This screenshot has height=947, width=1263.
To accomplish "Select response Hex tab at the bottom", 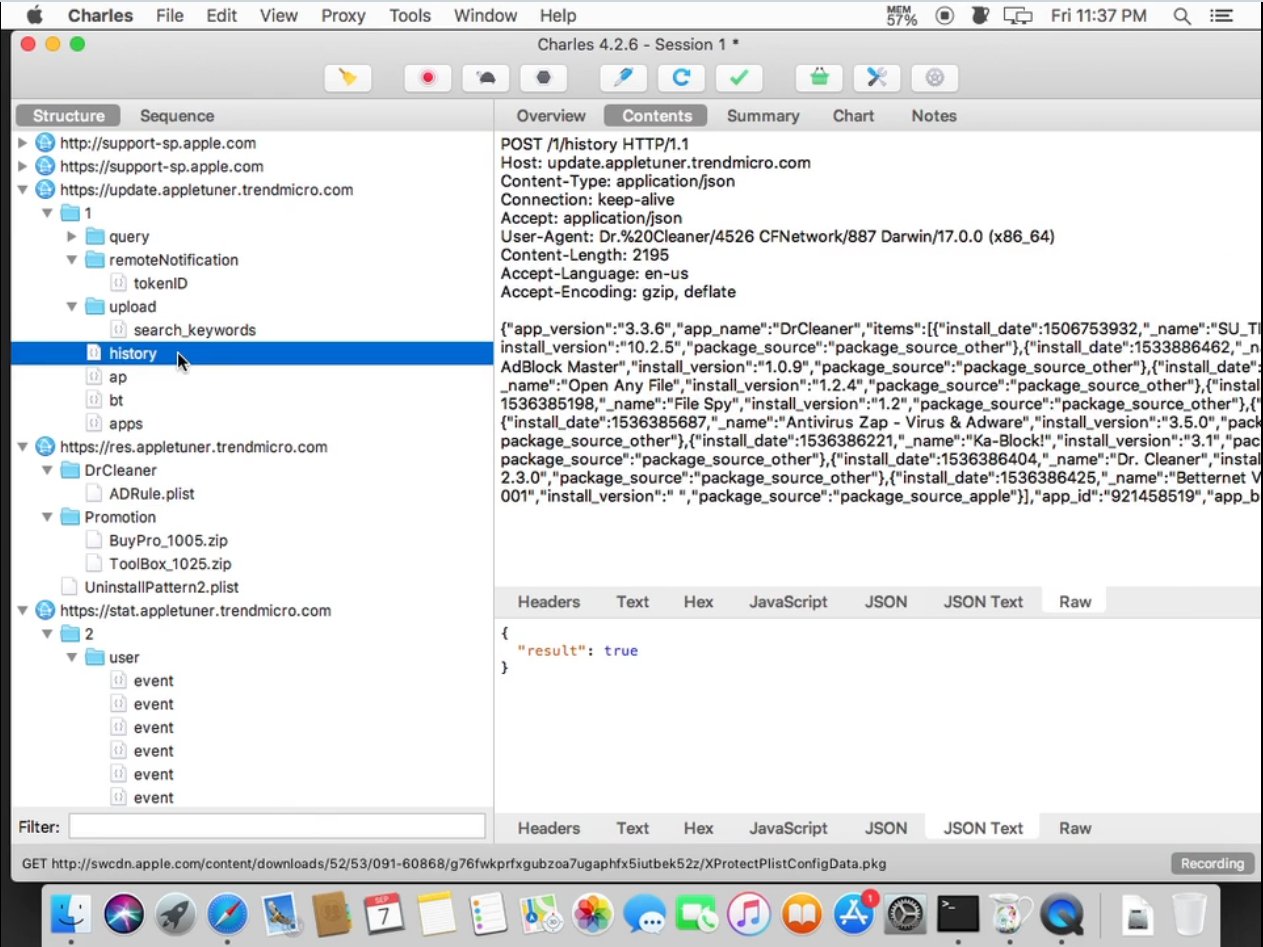I will [x=698, y=828].
